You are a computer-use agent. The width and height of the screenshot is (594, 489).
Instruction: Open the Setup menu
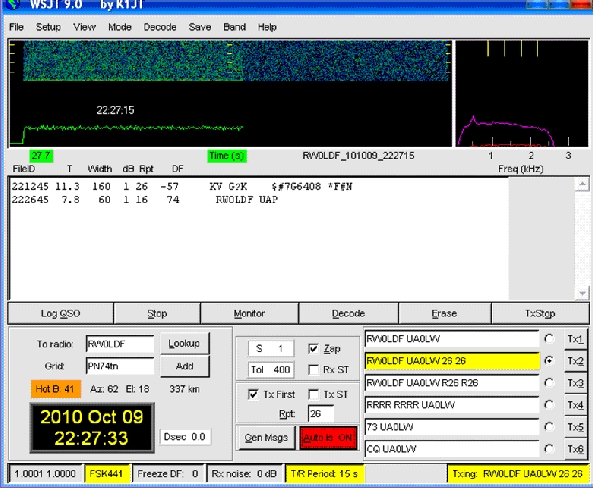[x=48, y=27]
